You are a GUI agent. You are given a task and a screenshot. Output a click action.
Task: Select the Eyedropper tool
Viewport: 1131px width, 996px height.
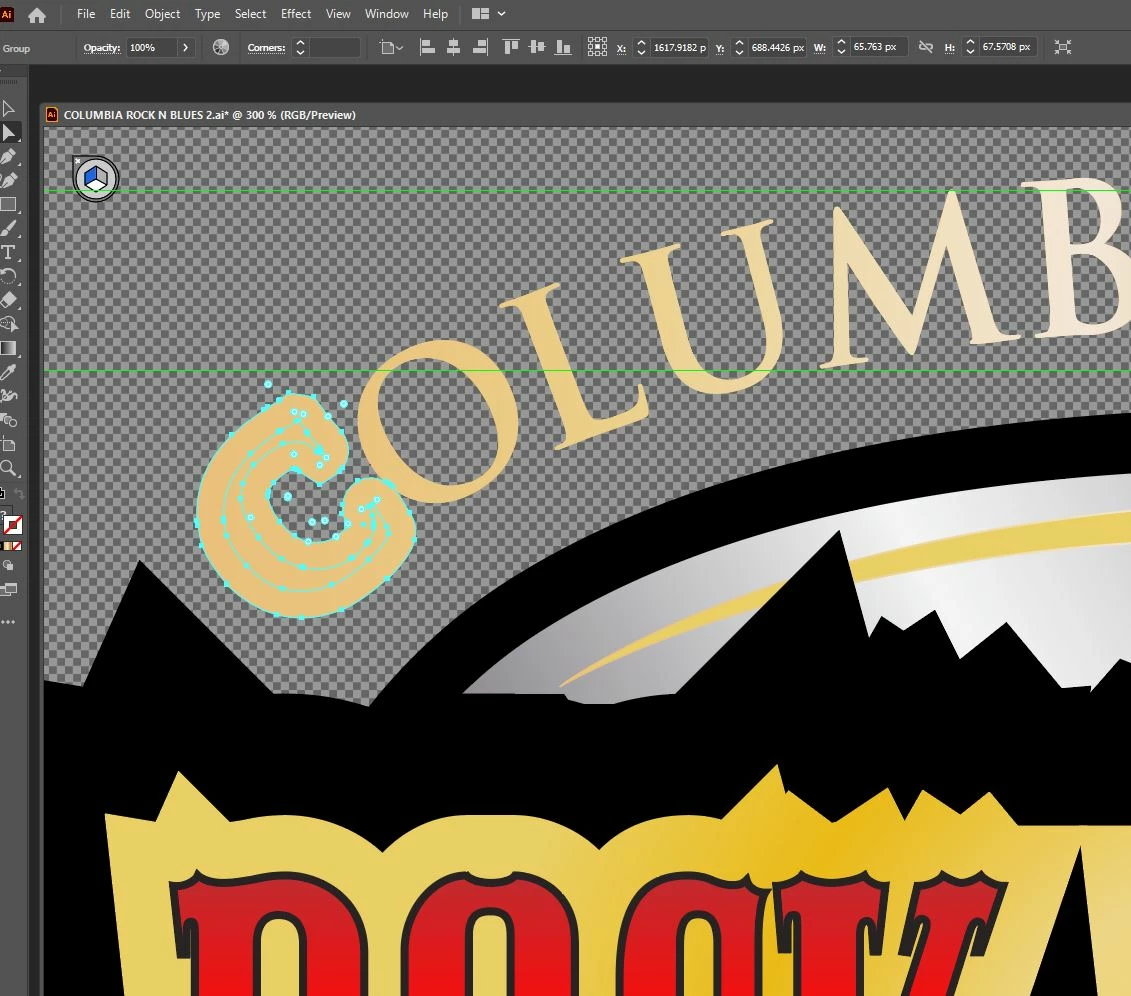point(9,372)
